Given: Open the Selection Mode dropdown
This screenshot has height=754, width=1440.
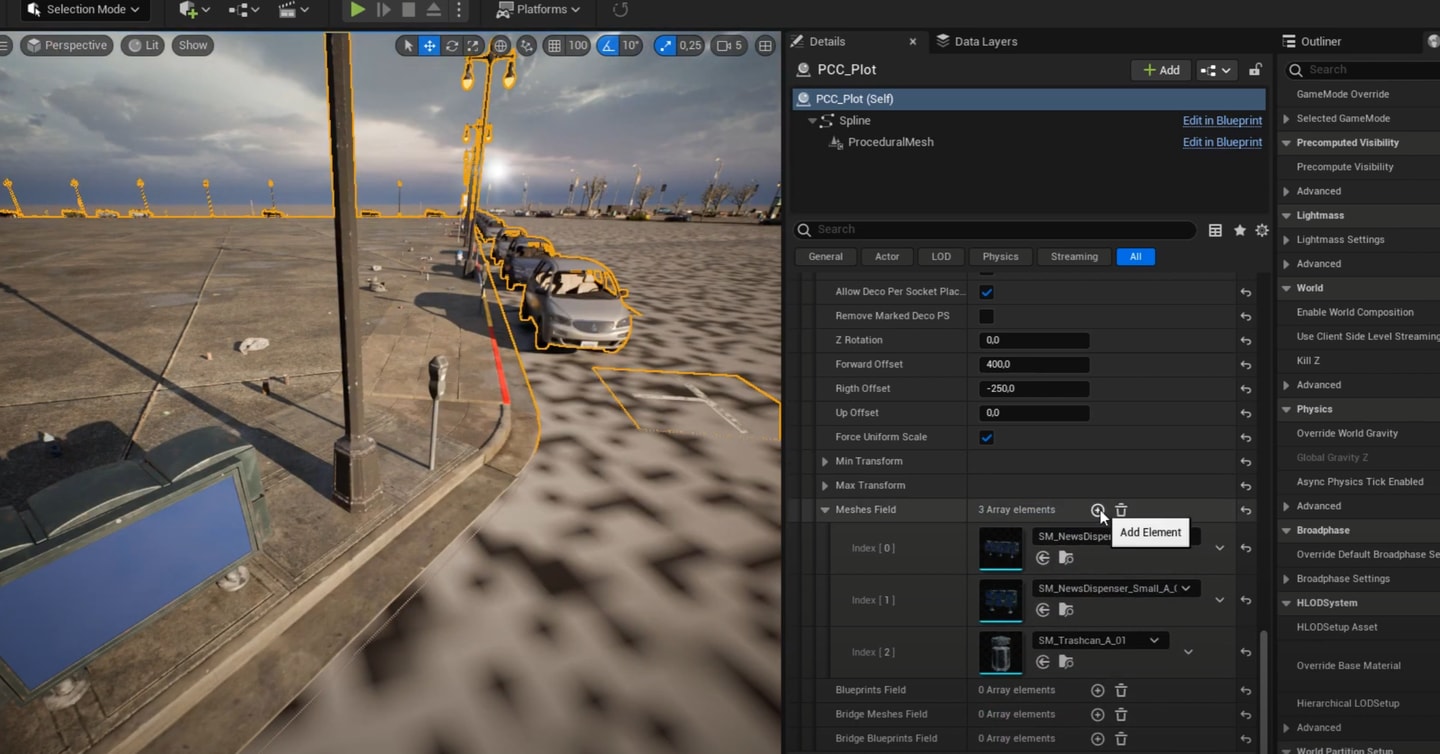Looking at the screenshot, I should click(x=84, y=10).
